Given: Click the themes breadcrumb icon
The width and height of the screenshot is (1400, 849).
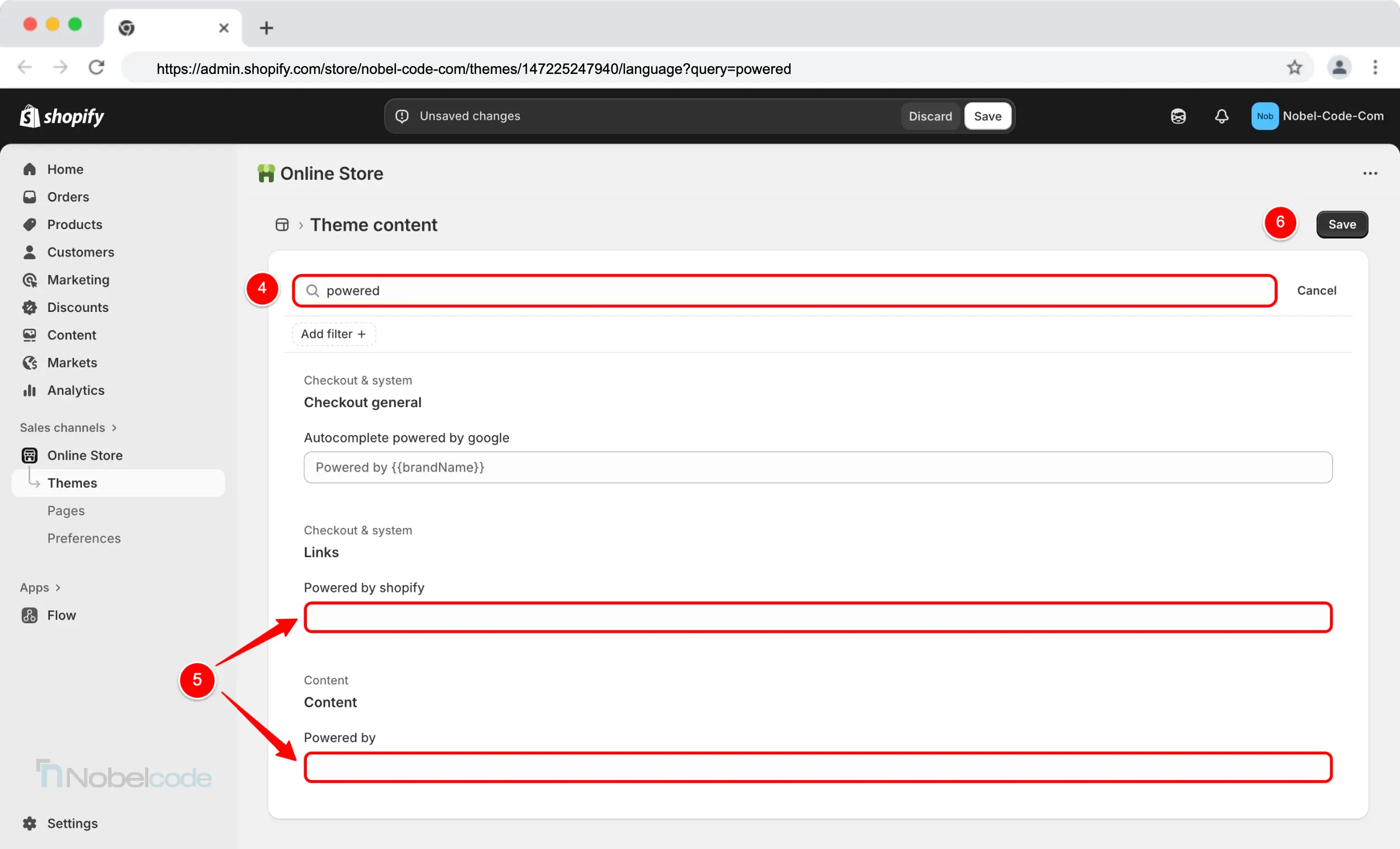Looking at the screenshot, I should (282, 225).
